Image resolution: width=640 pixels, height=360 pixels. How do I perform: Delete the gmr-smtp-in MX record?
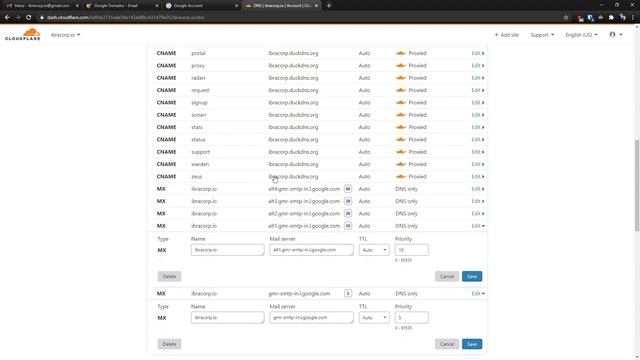169,344
